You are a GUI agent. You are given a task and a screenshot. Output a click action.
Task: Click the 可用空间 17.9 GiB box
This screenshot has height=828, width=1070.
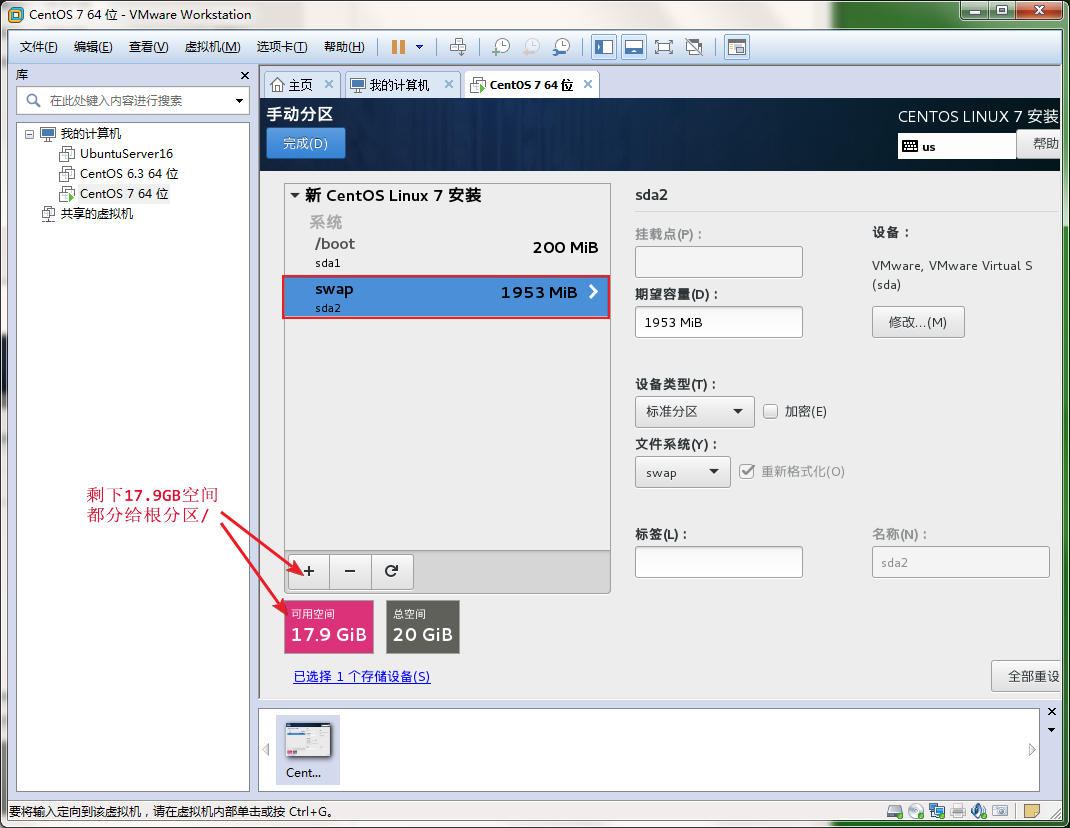(x=329, y=627)
